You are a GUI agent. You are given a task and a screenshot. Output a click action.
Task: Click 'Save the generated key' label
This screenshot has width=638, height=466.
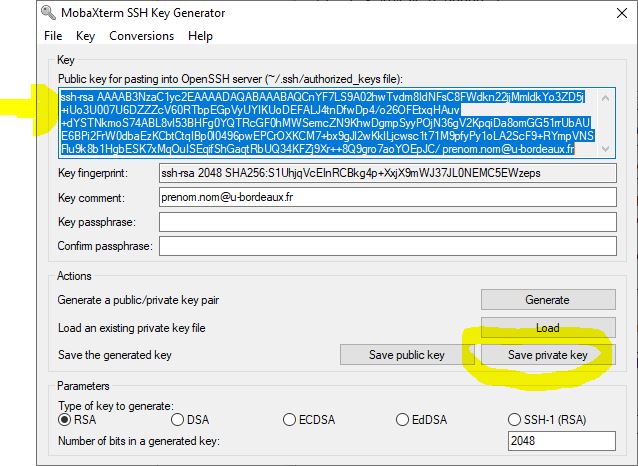point(115,355)
